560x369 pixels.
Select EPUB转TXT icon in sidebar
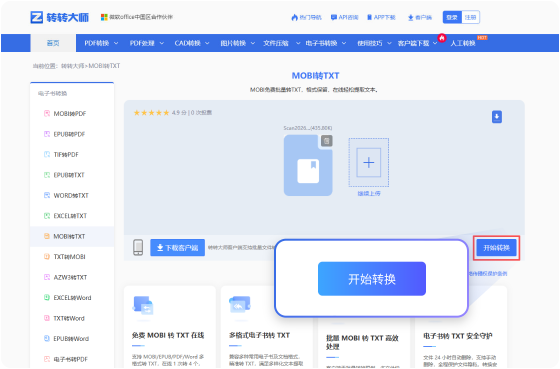(x=47, y=175)
